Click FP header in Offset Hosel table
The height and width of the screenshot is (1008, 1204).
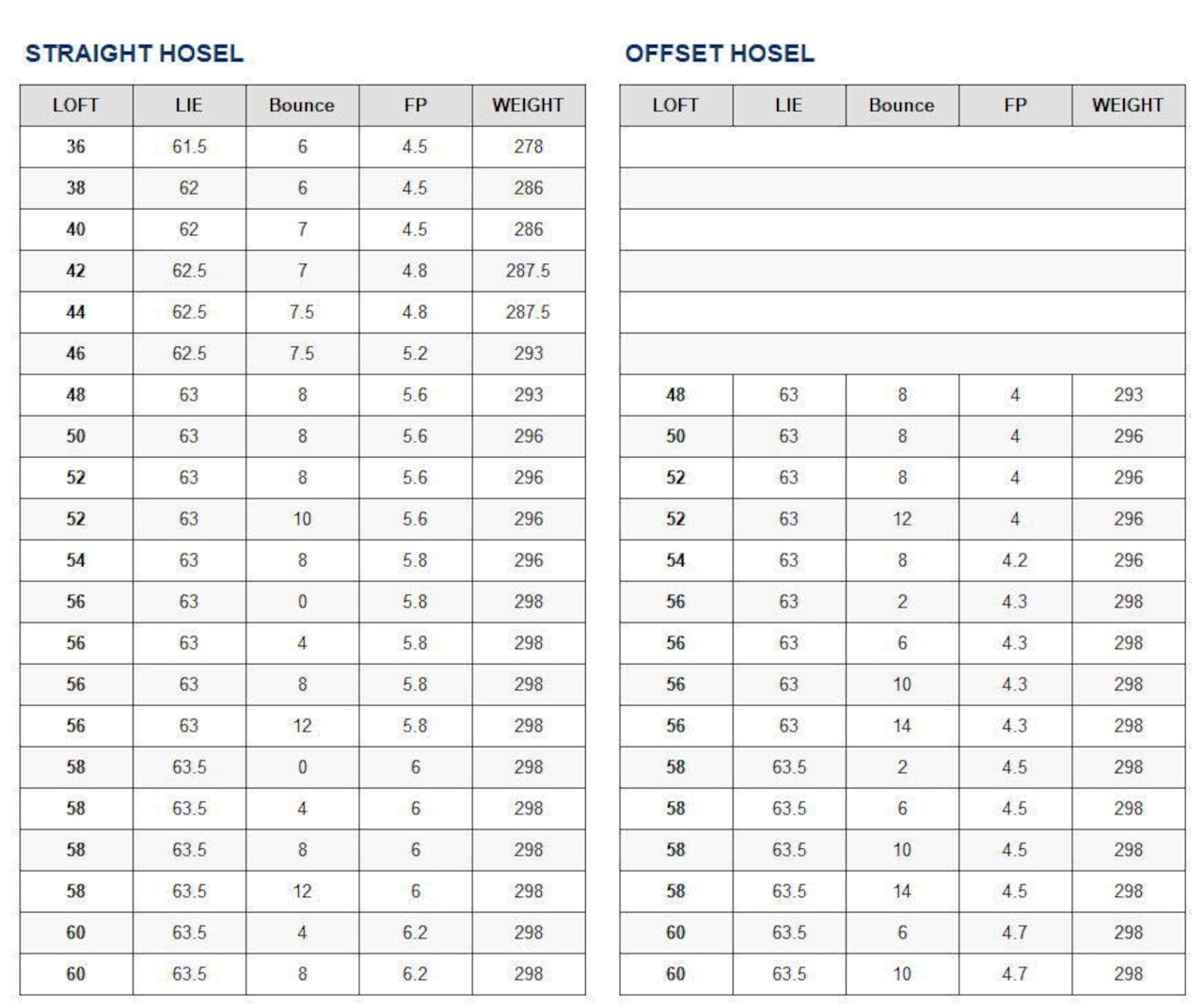coord(1015,105)
